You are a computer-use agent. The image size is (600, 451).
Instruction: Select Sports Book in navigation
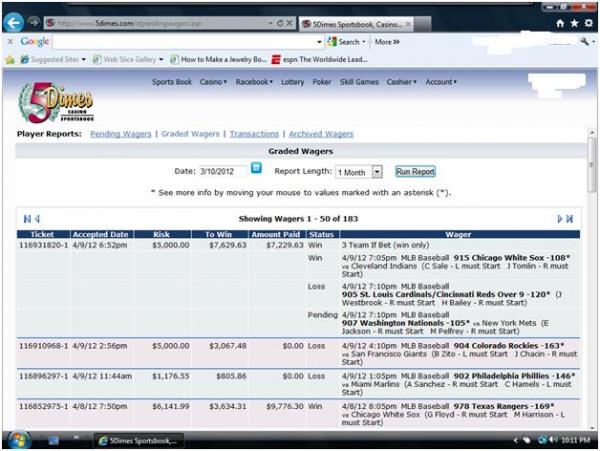tap(172, 82)
